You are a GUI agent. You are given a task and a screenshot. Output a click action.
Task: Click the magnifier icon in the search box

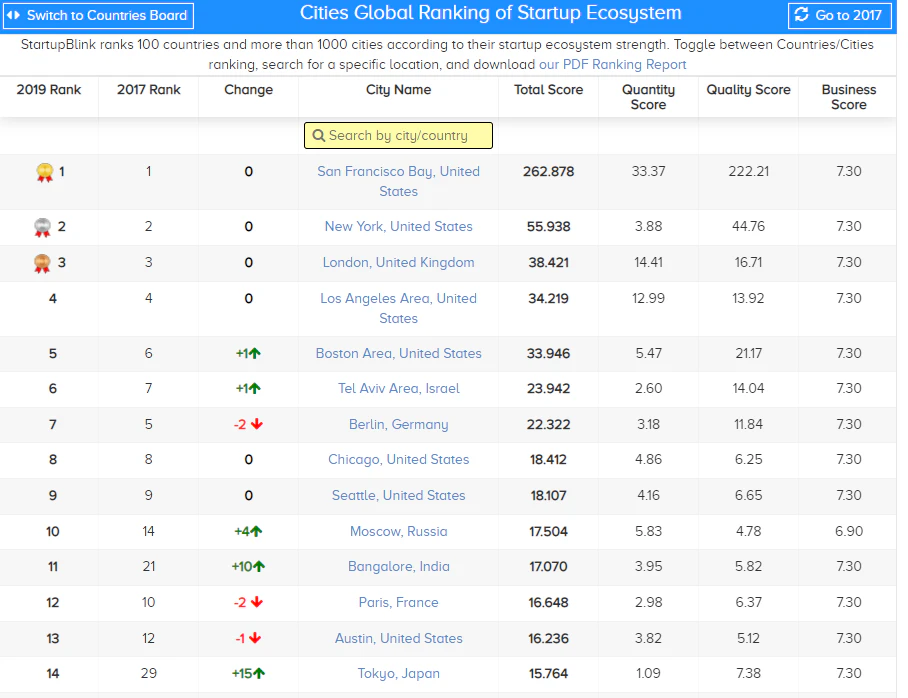pos(319,134)
